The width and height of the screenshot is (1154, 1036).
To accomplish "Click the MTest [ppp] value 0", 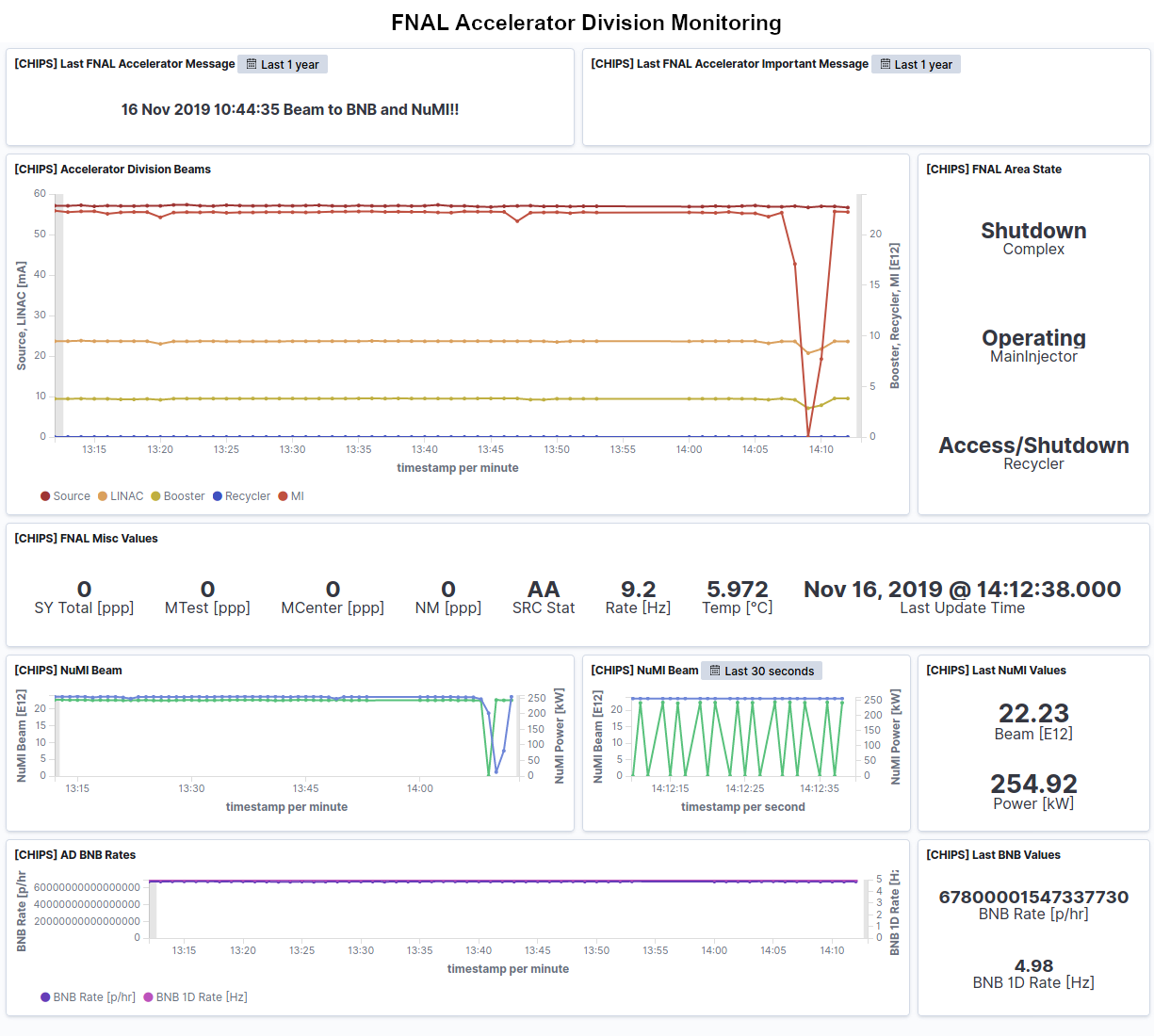I will [x=207, y=590].
